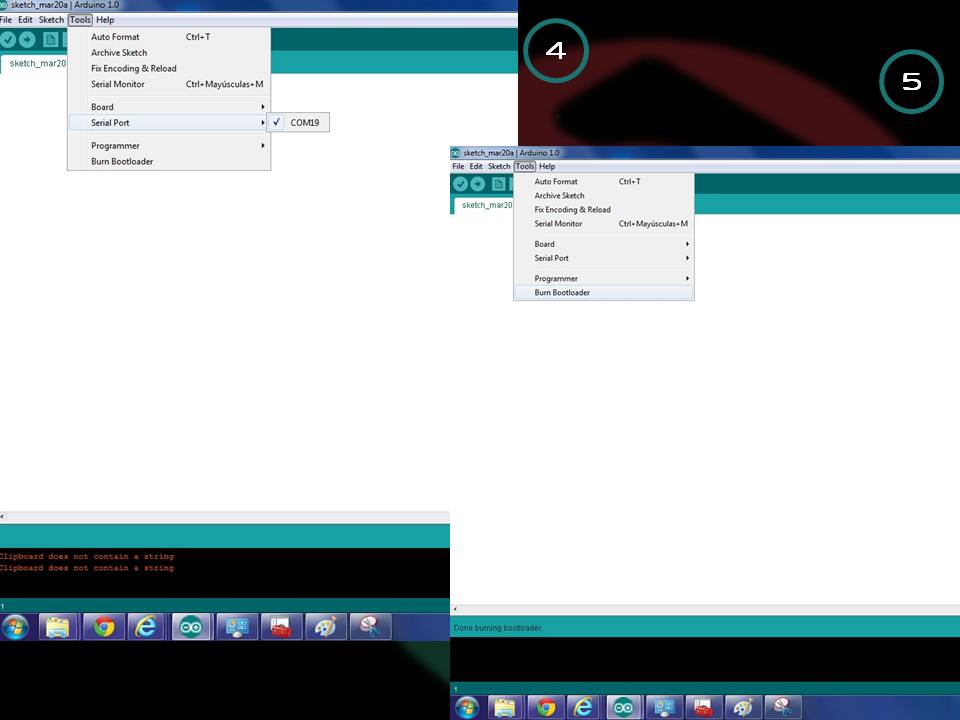Image resolution: width=960 pixels, height=720 pixels.
Task: Open Paint palette icon on left taskbar
Action: [x=325, y=627]
